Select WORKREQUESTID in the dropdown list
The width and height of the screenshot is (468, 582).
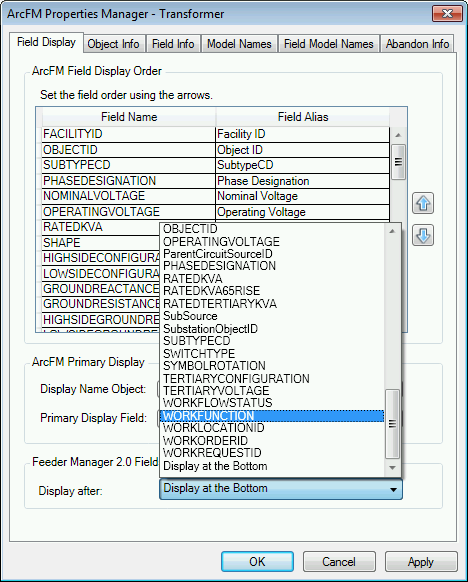click(272, 453)
